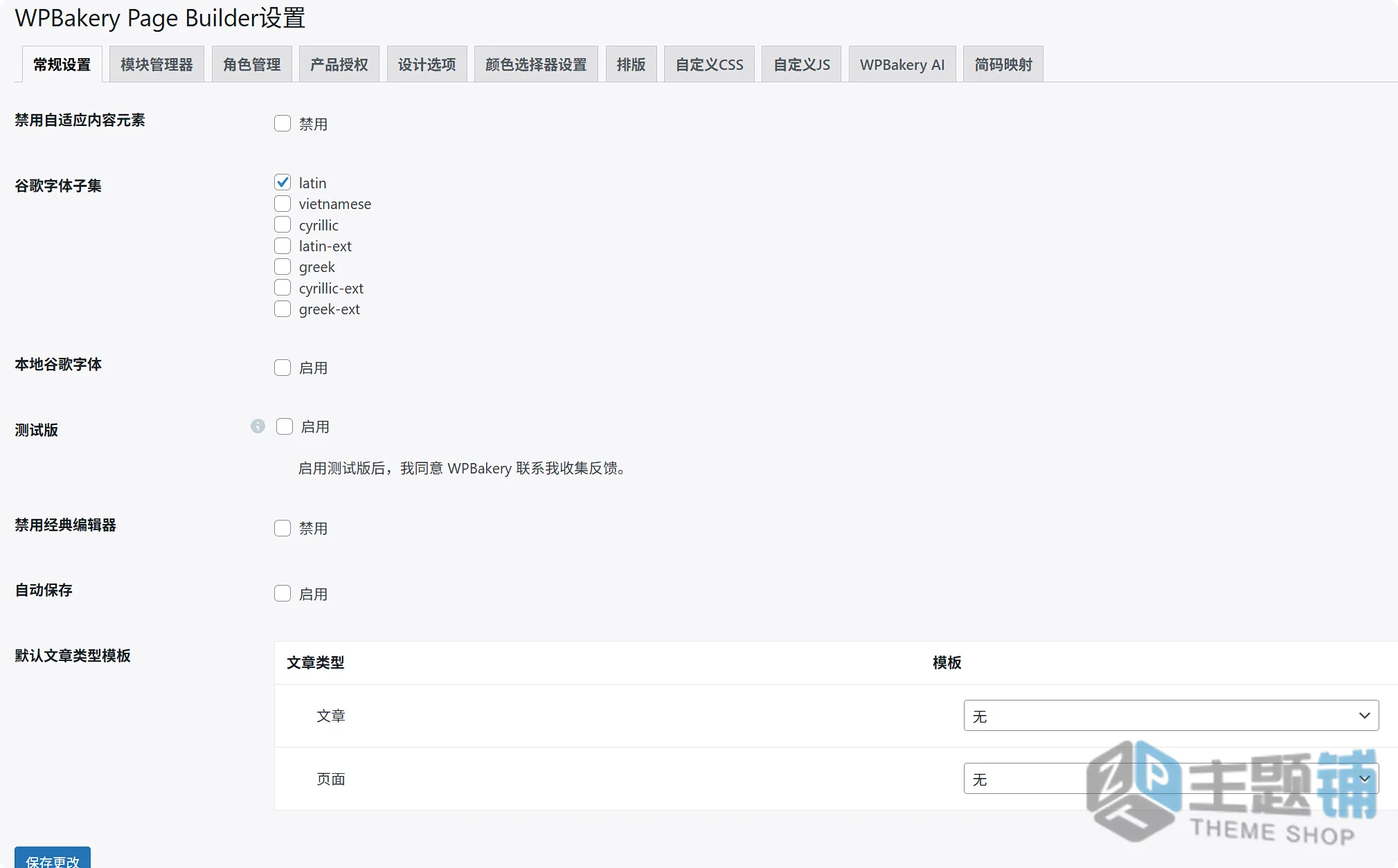Enable the 自动保存 checkbox
The image size is (1398, 868).
click(283, 593)
